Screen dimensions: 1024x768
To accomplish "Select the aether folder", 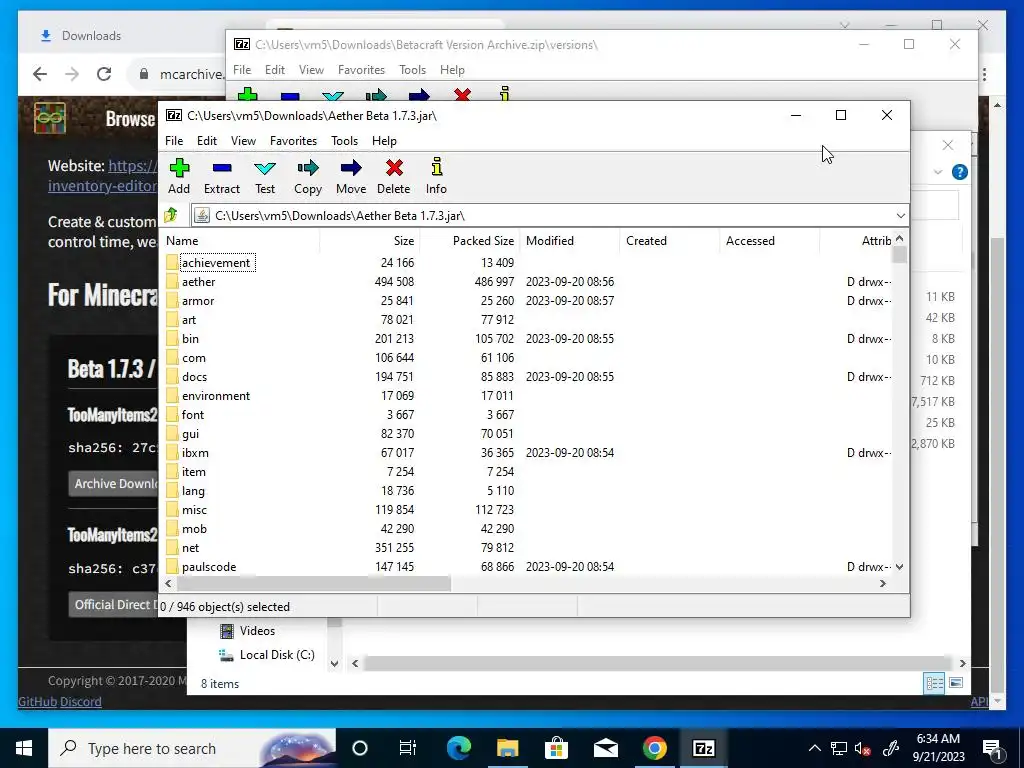I will pos(199,281).
